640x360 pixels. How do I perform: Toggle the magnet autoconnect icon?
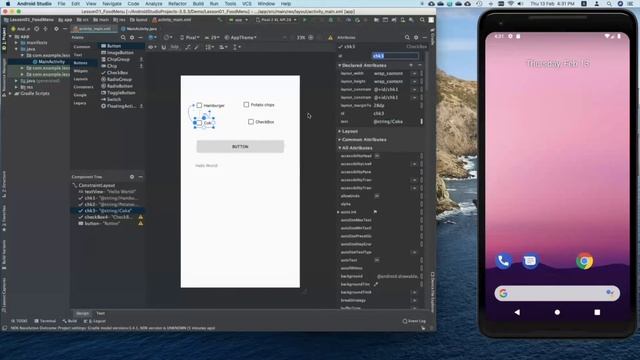tap(164, 47)
